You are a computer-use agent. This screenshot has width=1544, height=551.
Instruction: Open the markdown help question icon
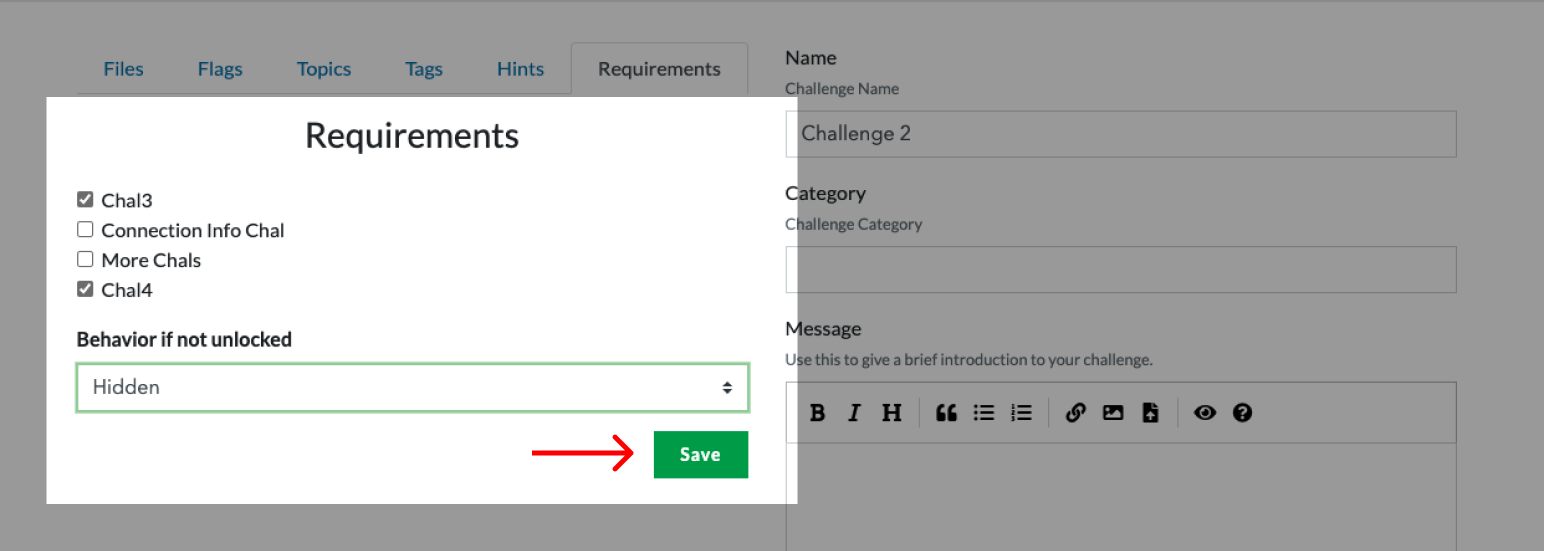tap(1242, 413)
